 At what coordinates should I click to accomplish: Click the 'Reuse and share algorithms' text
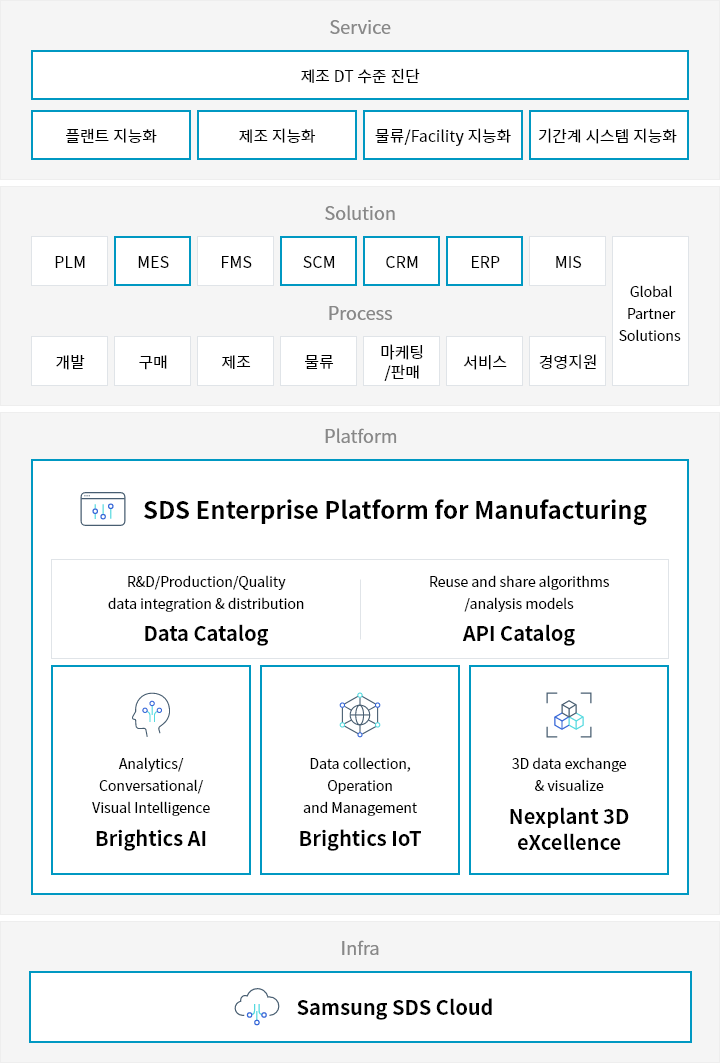(519, 582)
